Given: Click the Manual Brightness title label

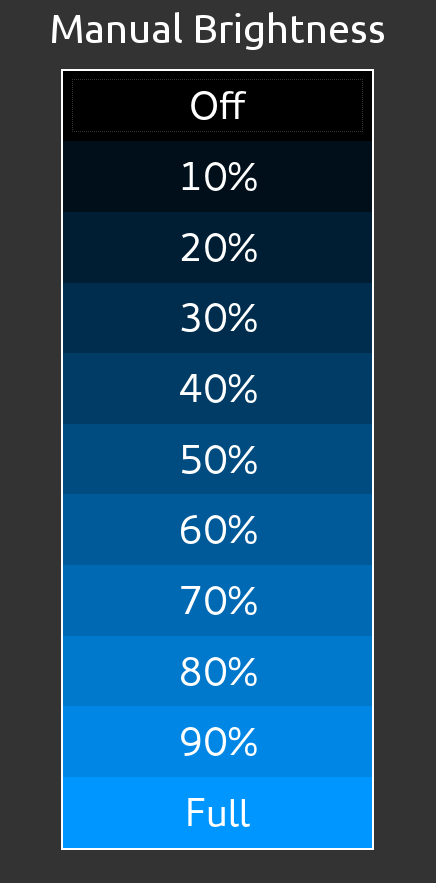Looking at the screenshot, I should 217,29.
